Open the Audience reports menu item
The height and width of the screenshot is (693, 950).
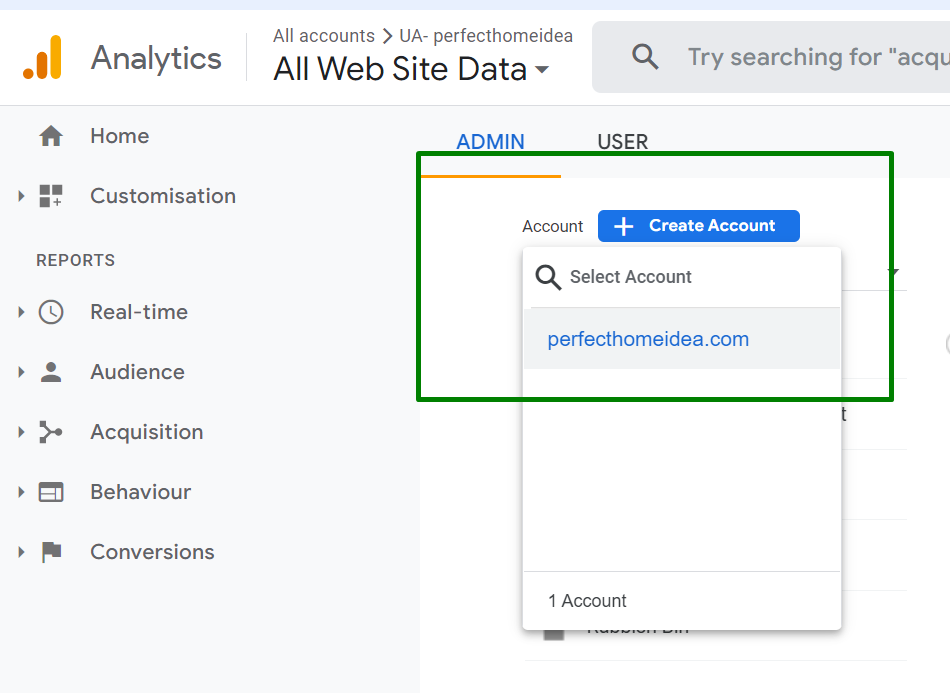coord(138,372)
